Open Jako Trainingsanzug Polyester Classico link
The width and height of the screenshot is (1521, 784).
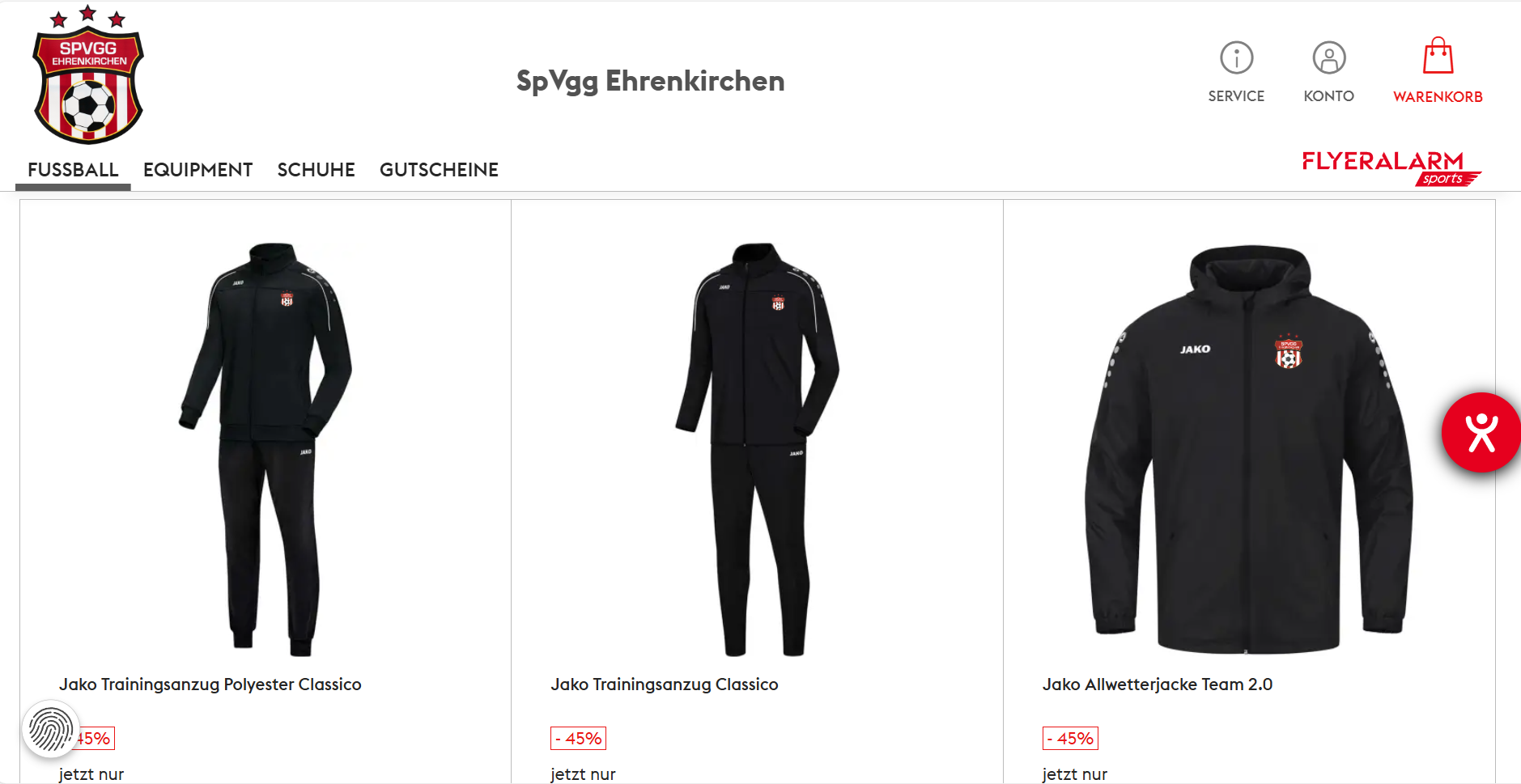[210, 684]
